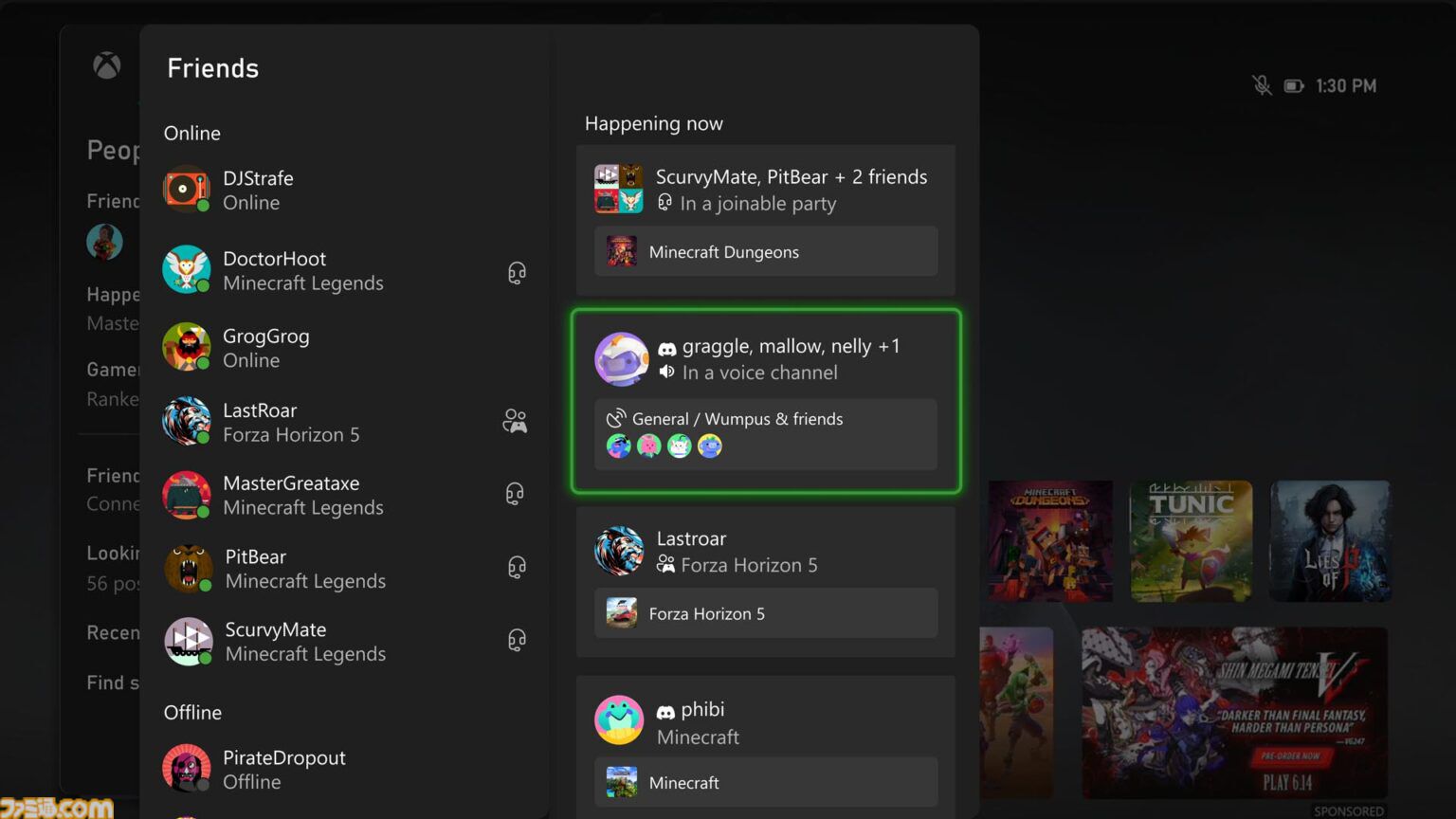1456x819 pixels.
Task: Select LastRoar playing Forza Horizon 5
Action: 347,422
